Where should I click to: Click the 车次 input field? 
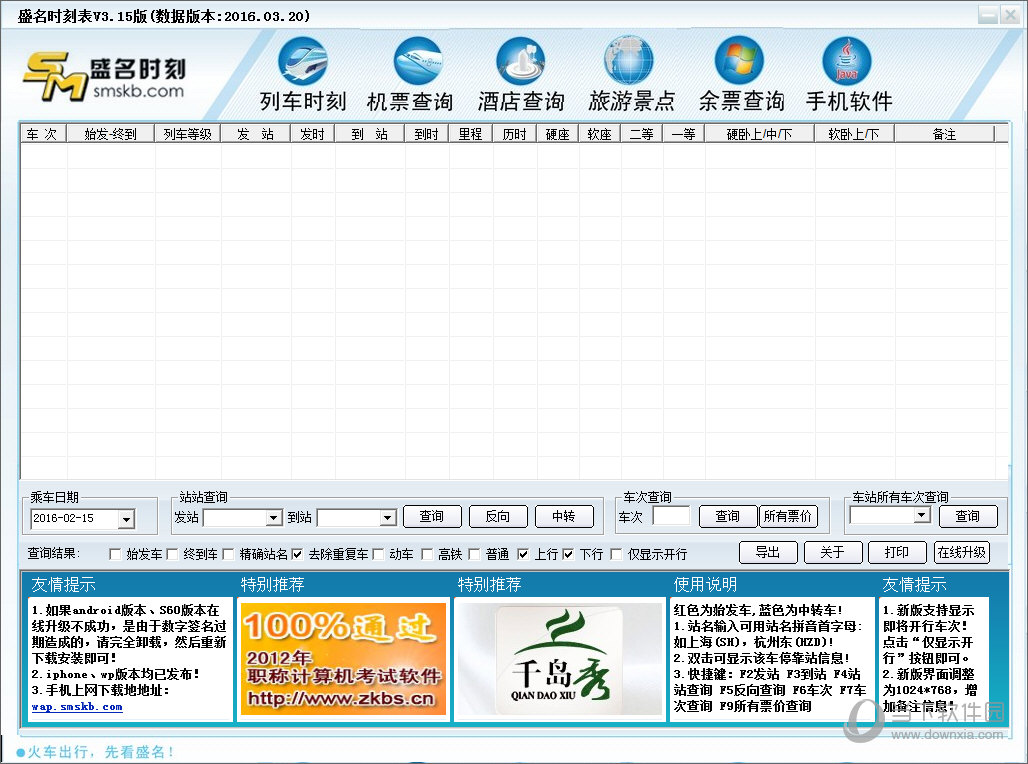(671, 516)
